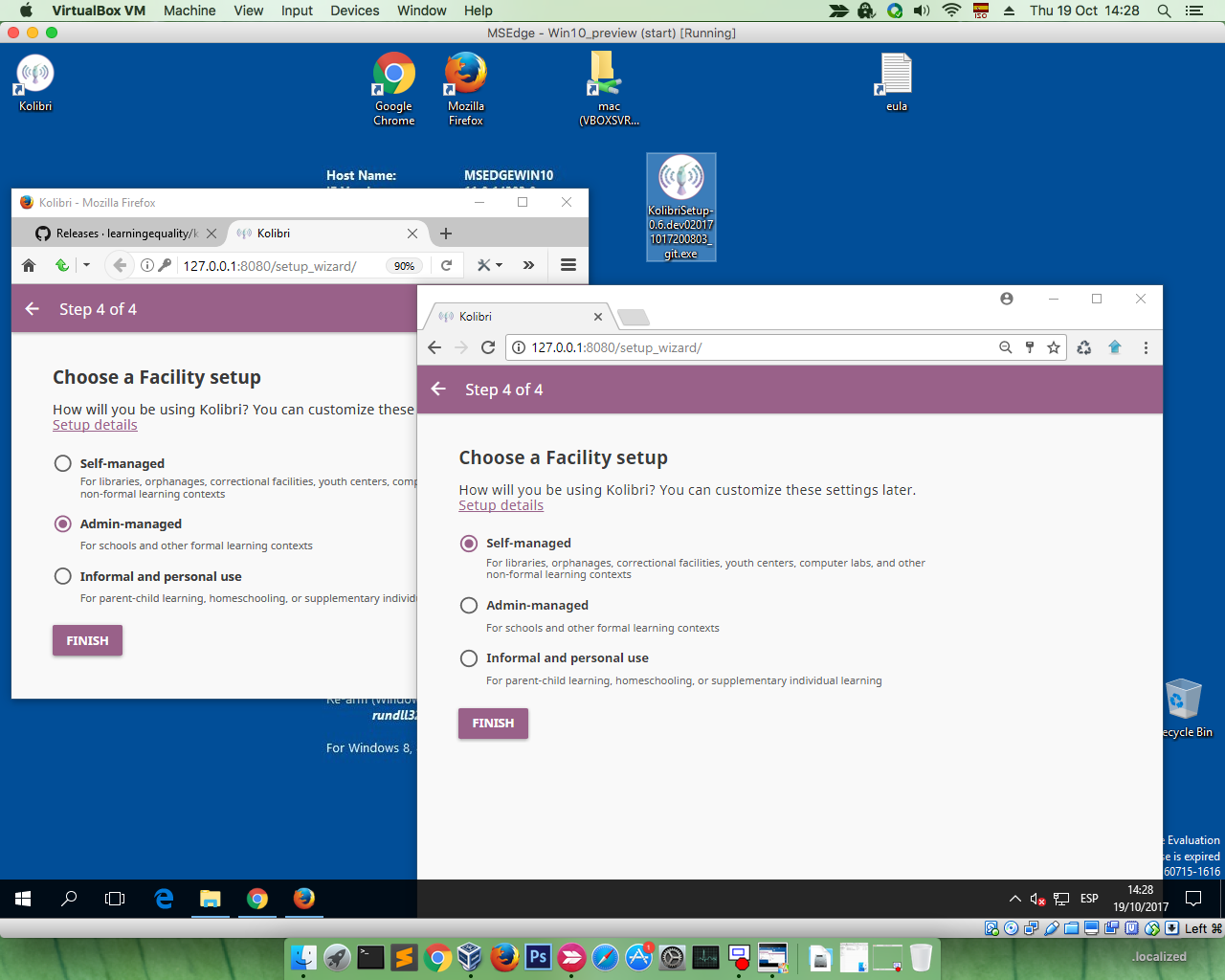
Task: Reload the page in Firefox
Action: point(447,265)
